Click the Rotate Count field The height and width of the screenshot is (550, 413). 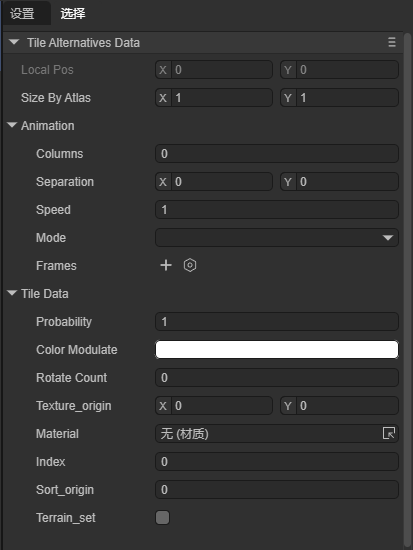[277, 378]
